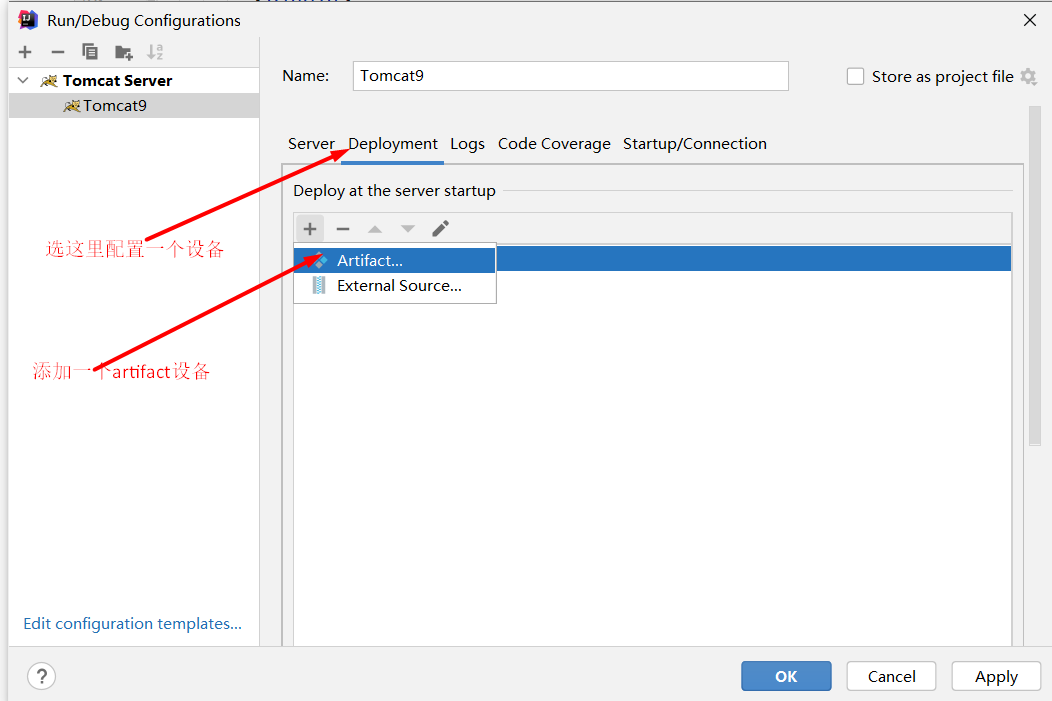
Task: Click the right-side vertical scrollbar
Action: (x=1035, y=275)
